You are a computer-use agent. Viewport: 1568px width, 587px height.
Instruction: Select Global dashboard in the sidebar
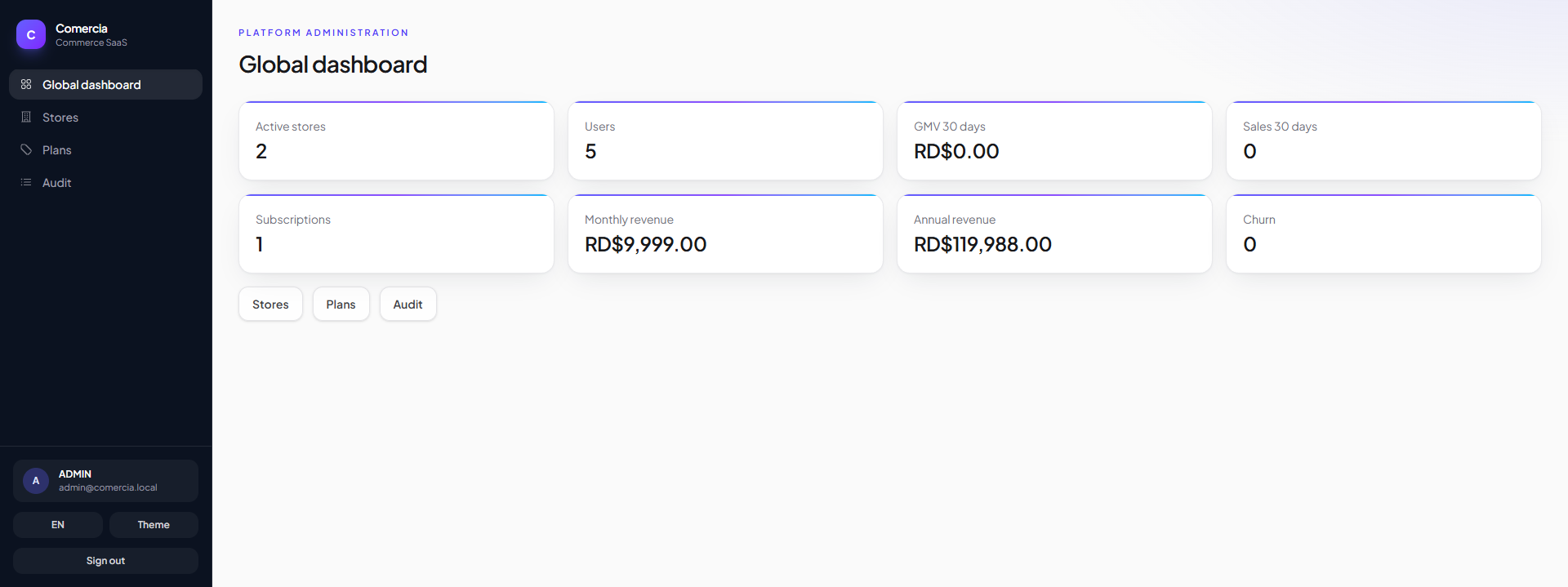click(x=105, y=85)
